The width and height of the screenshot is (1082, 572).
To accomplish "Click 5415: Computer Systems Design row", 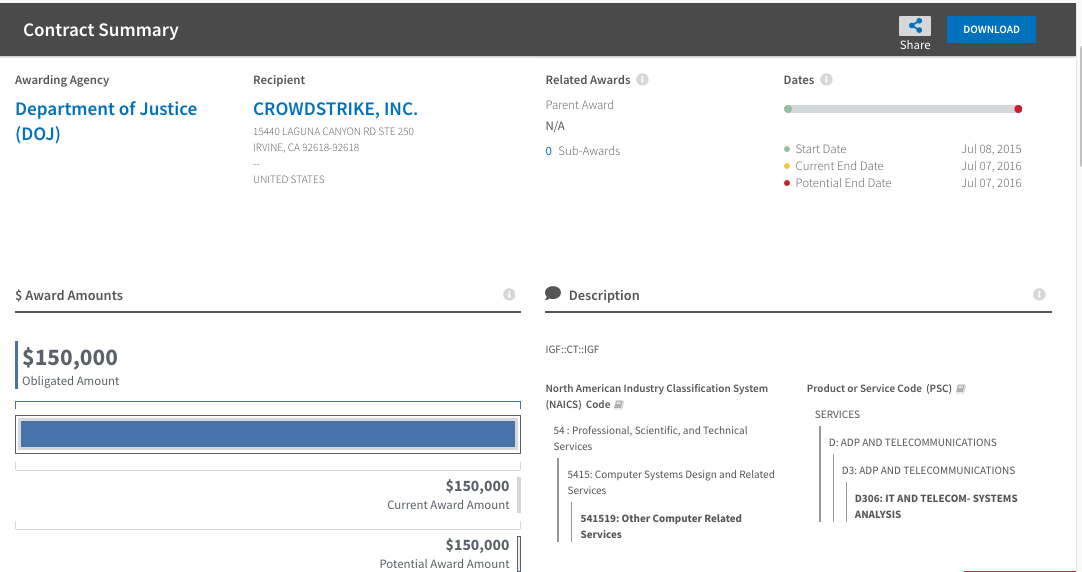I will point(671,482).
